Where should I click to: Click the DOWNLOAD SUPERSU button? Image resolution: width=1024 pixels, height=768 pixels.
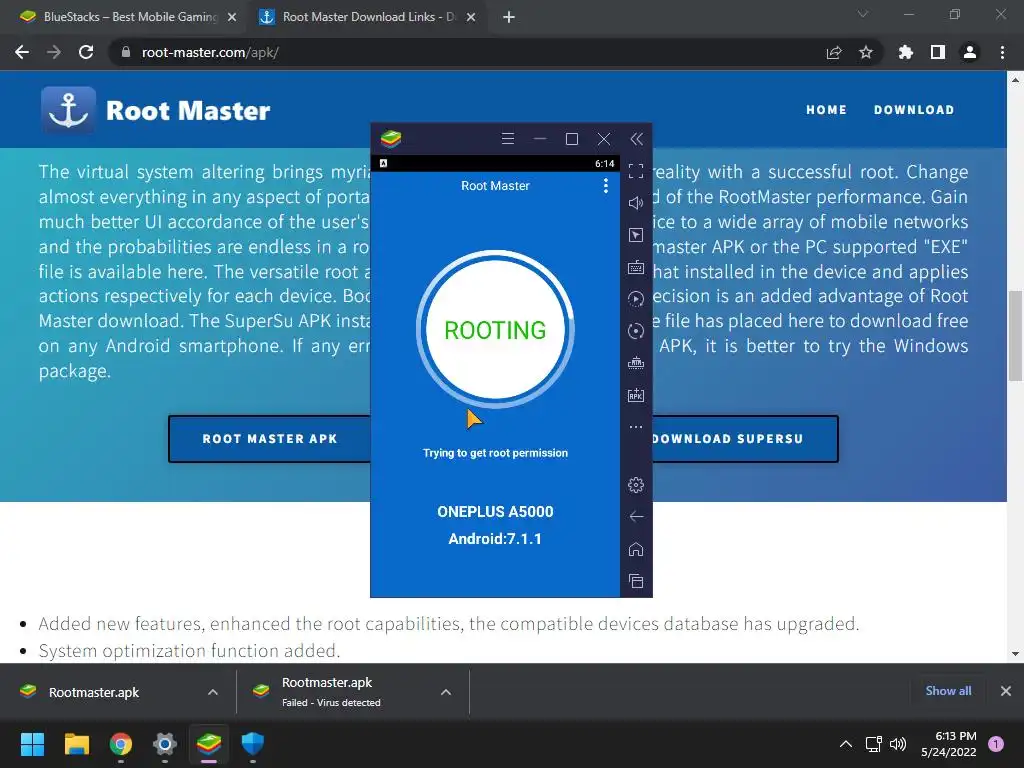[x=744, y=439]
